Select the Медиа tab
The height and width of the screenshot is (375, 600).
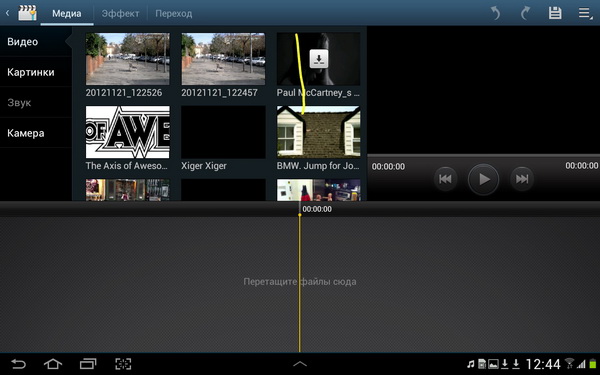point(67,13)
